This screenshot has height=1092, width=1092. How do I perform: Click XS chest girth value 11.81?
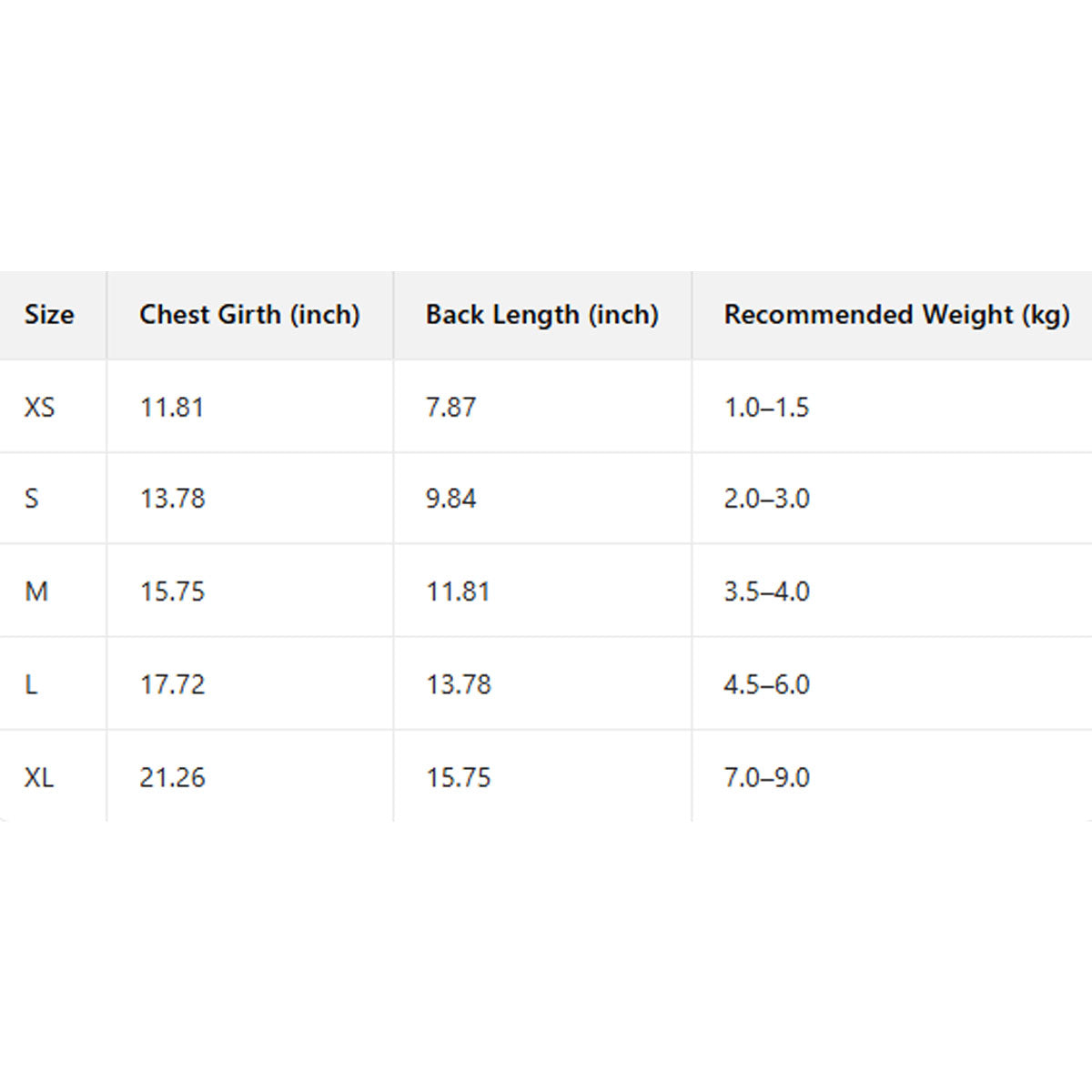[172, 407]
